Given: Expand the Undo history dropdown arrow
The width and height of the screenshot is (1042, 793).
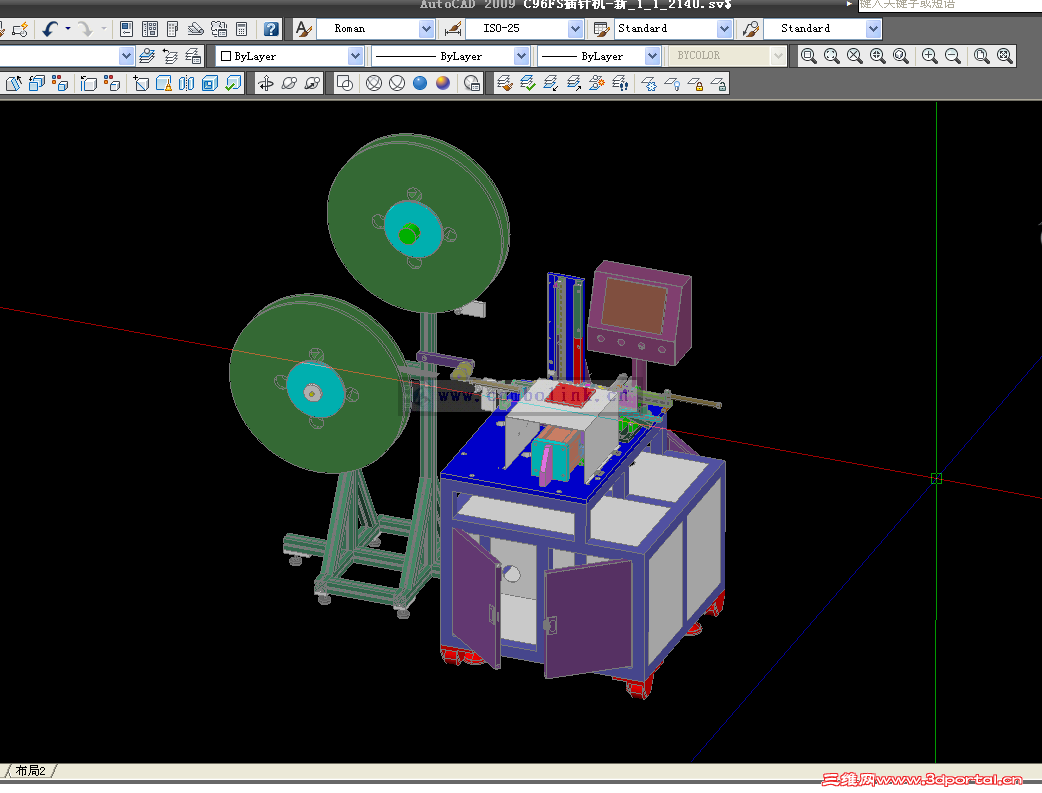Looking at the screenshot, I should coord(68,29).
